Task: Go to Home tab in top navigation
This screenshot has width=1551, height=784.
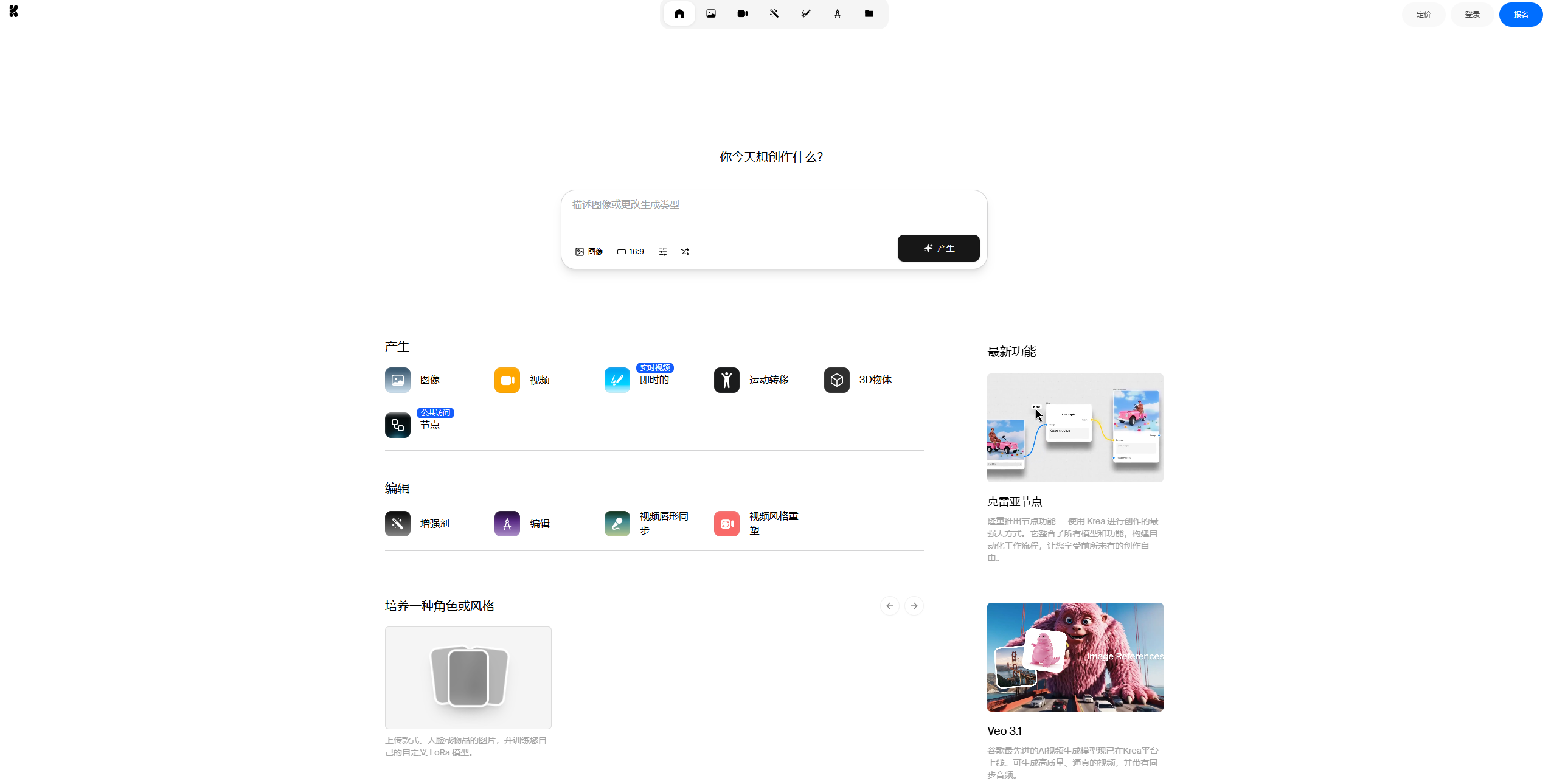Action: [679, 13]
